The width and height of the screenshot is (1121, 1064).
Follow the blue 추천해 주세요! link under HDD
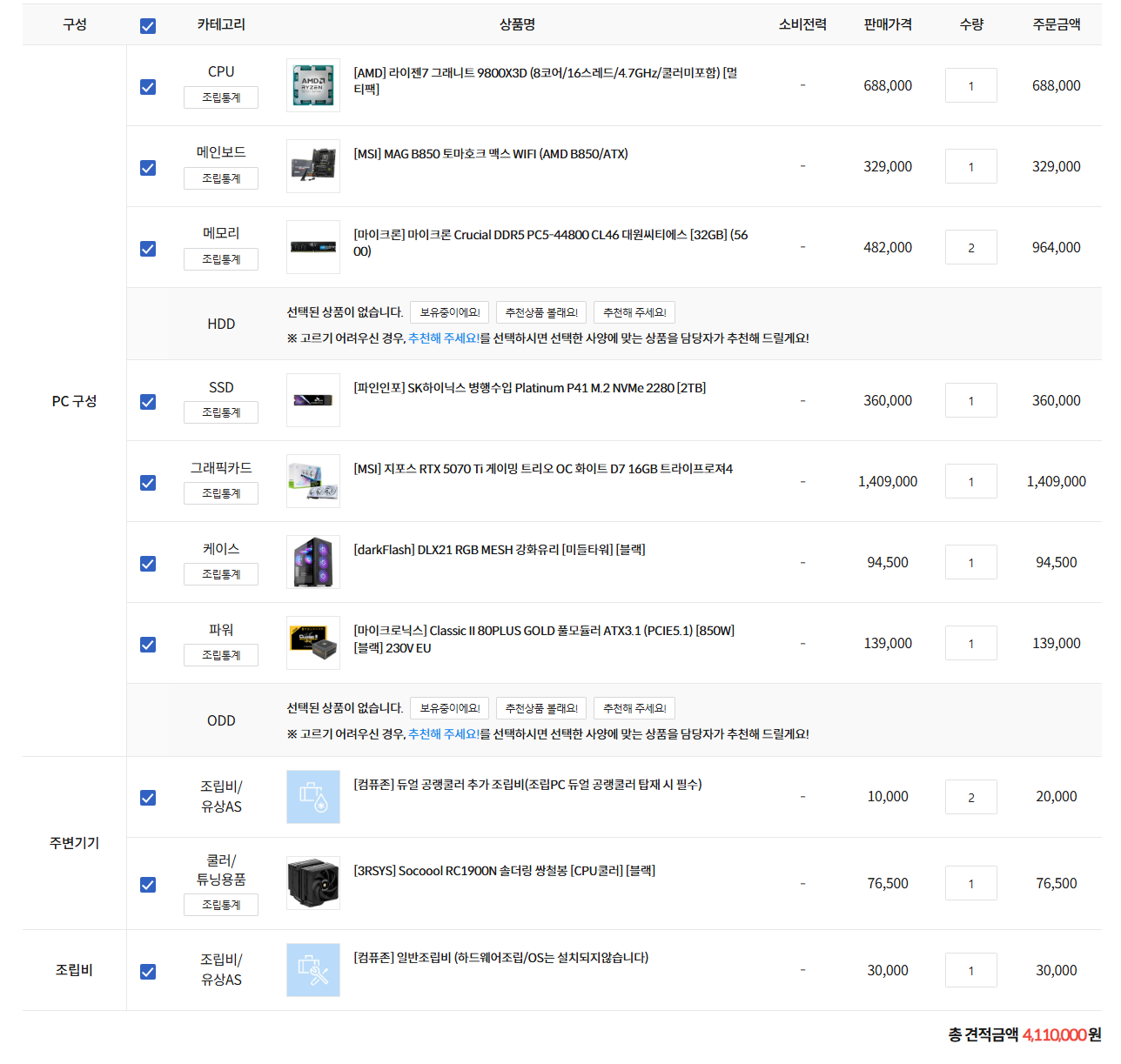point(444,338)
